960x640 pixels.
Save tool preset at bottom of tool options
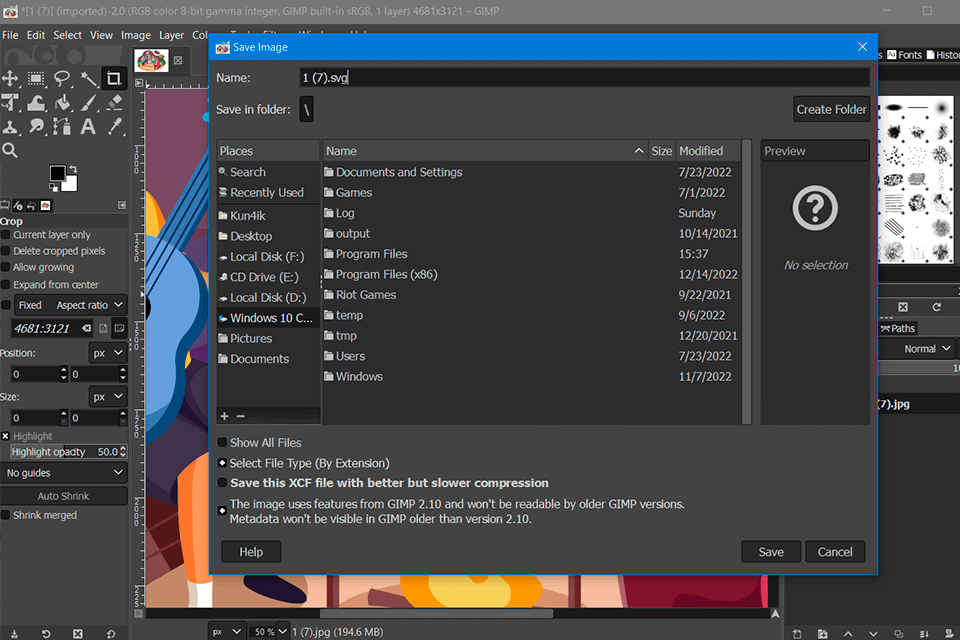(x=14, y=634)
